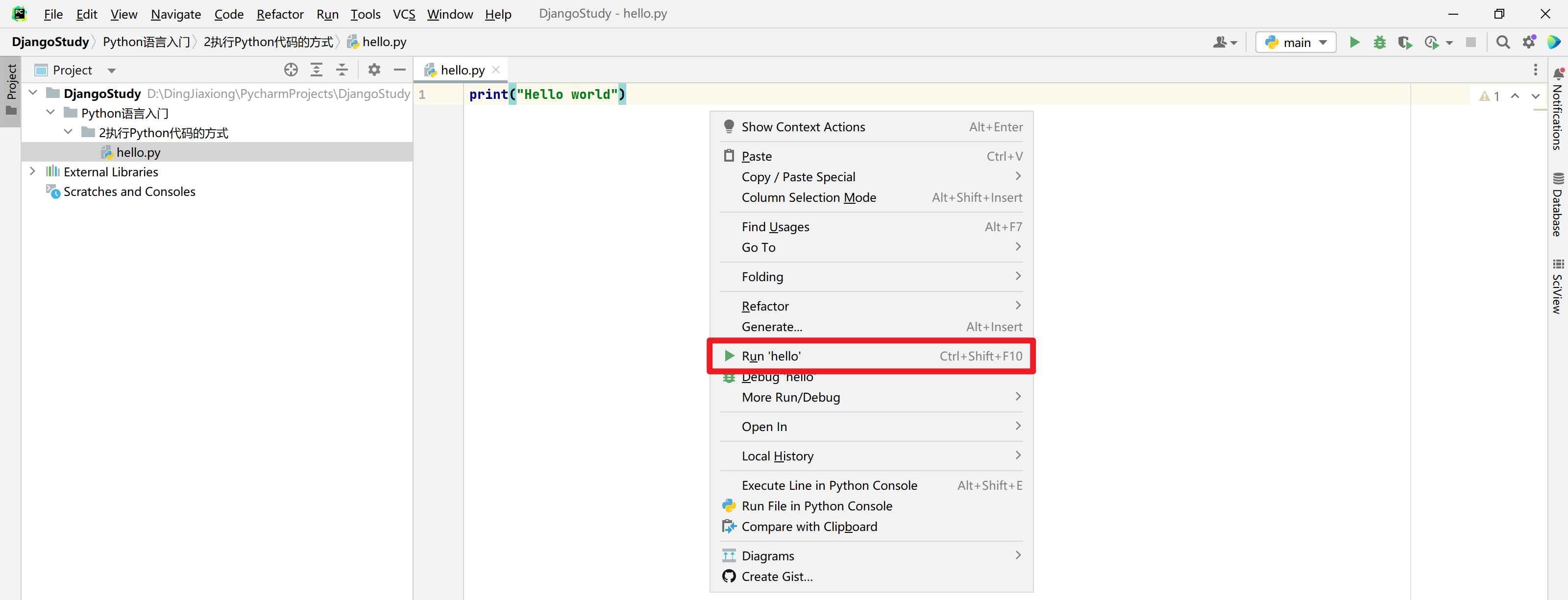Screen dimensions: 1568x600
Task: Click the green Run button in toolbar
Action: click(1354, 42)
